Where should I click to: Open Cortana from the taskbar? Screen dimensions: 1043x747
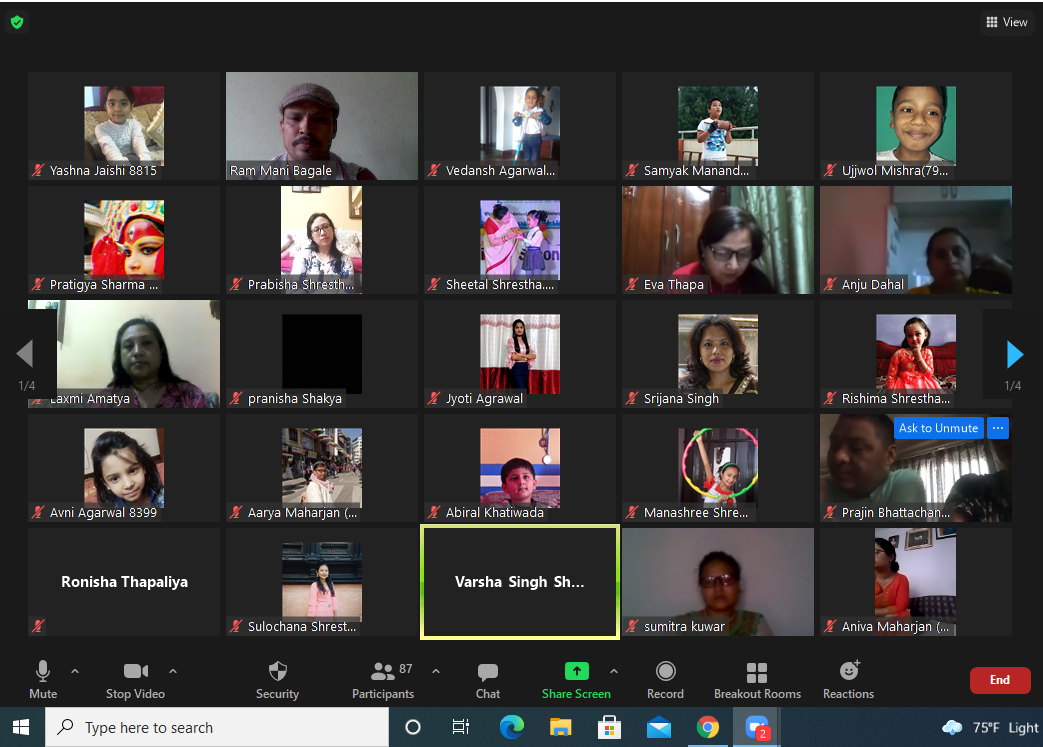pyautogui.click(x=413, y=727)
